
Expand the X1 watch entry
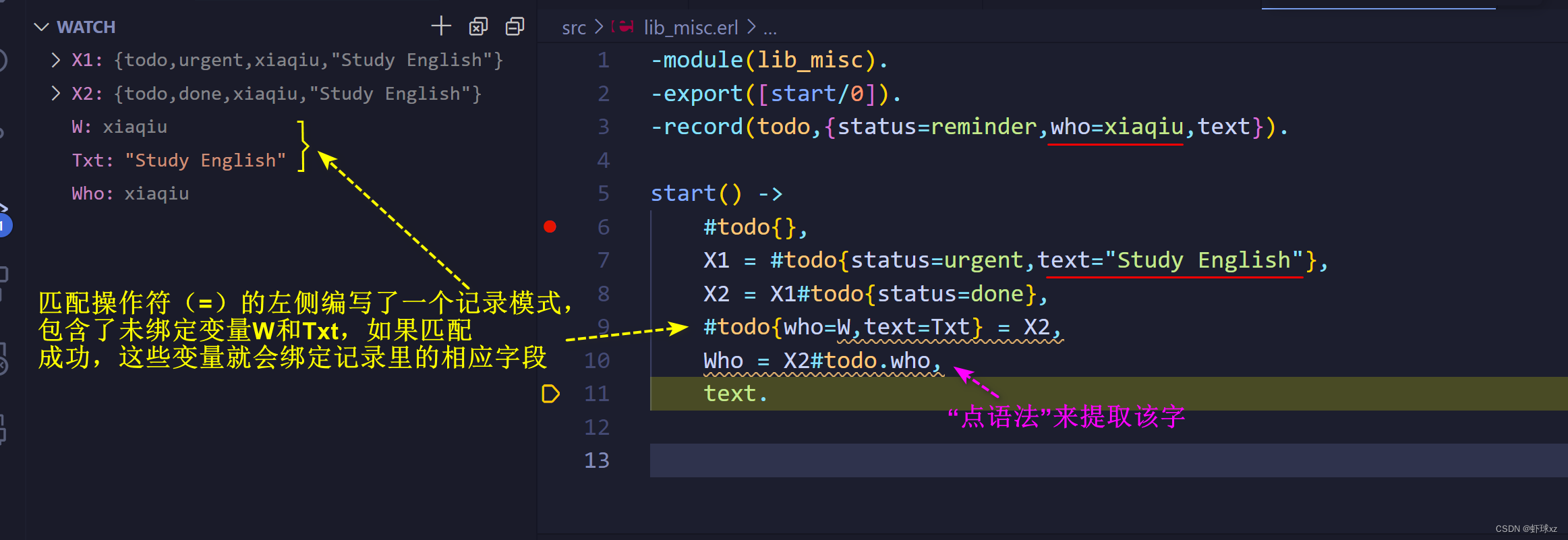coord(56,60)
